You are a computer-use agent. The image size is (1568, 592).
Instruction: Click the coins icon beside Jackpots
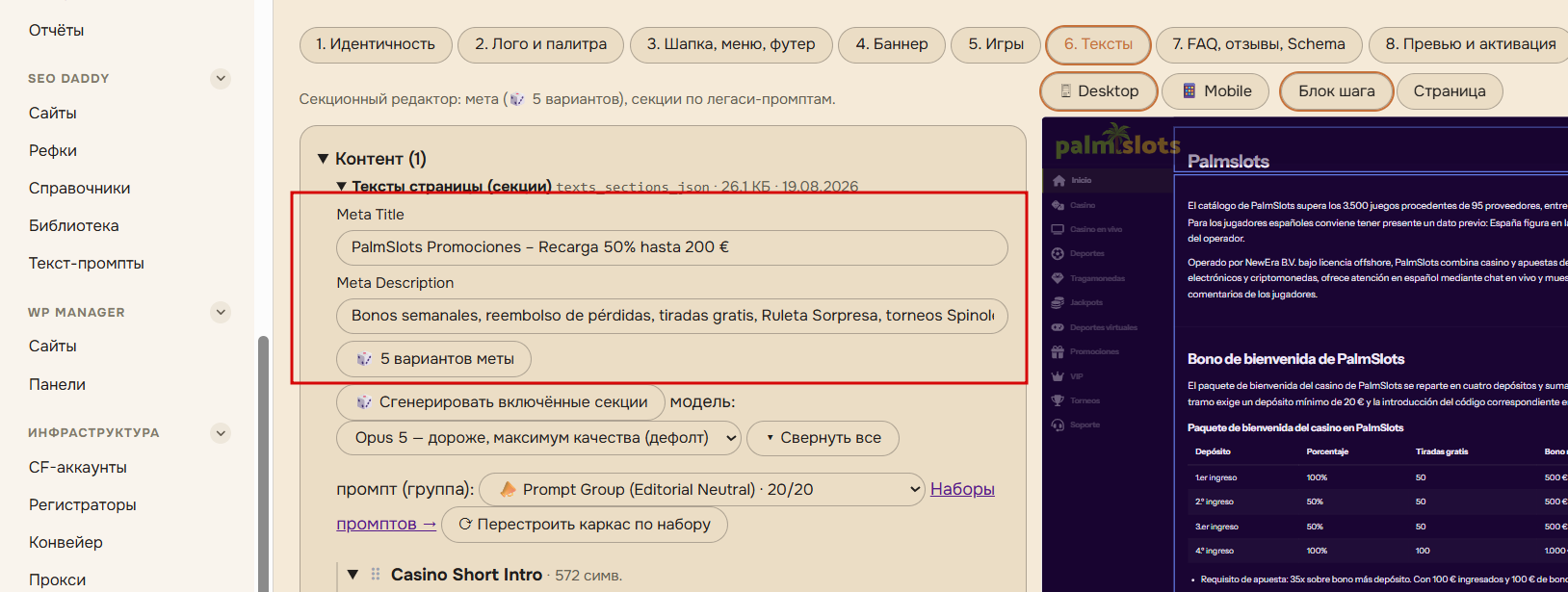coord(1058,302)
